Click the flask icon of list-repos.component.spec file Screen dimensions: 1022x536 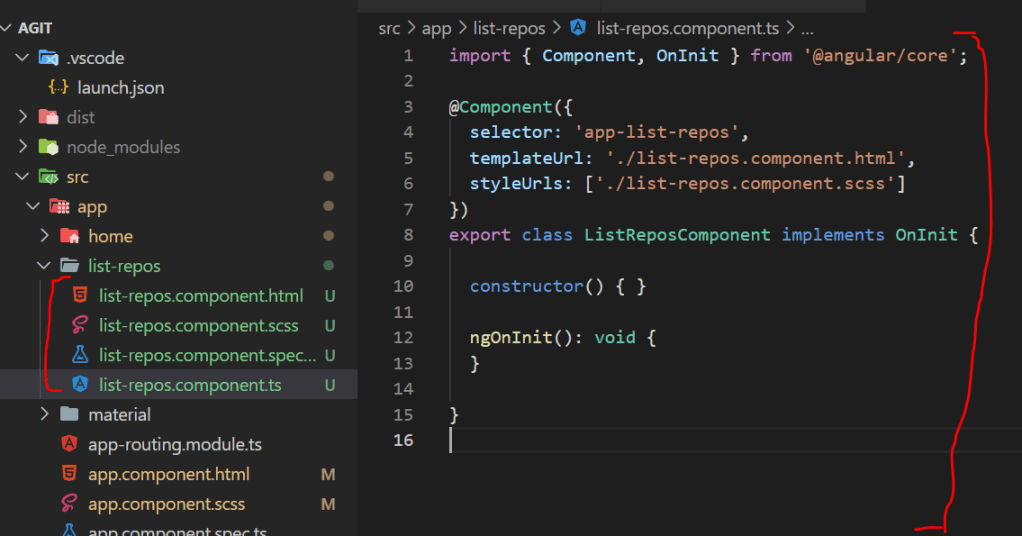tap(79, 355)
